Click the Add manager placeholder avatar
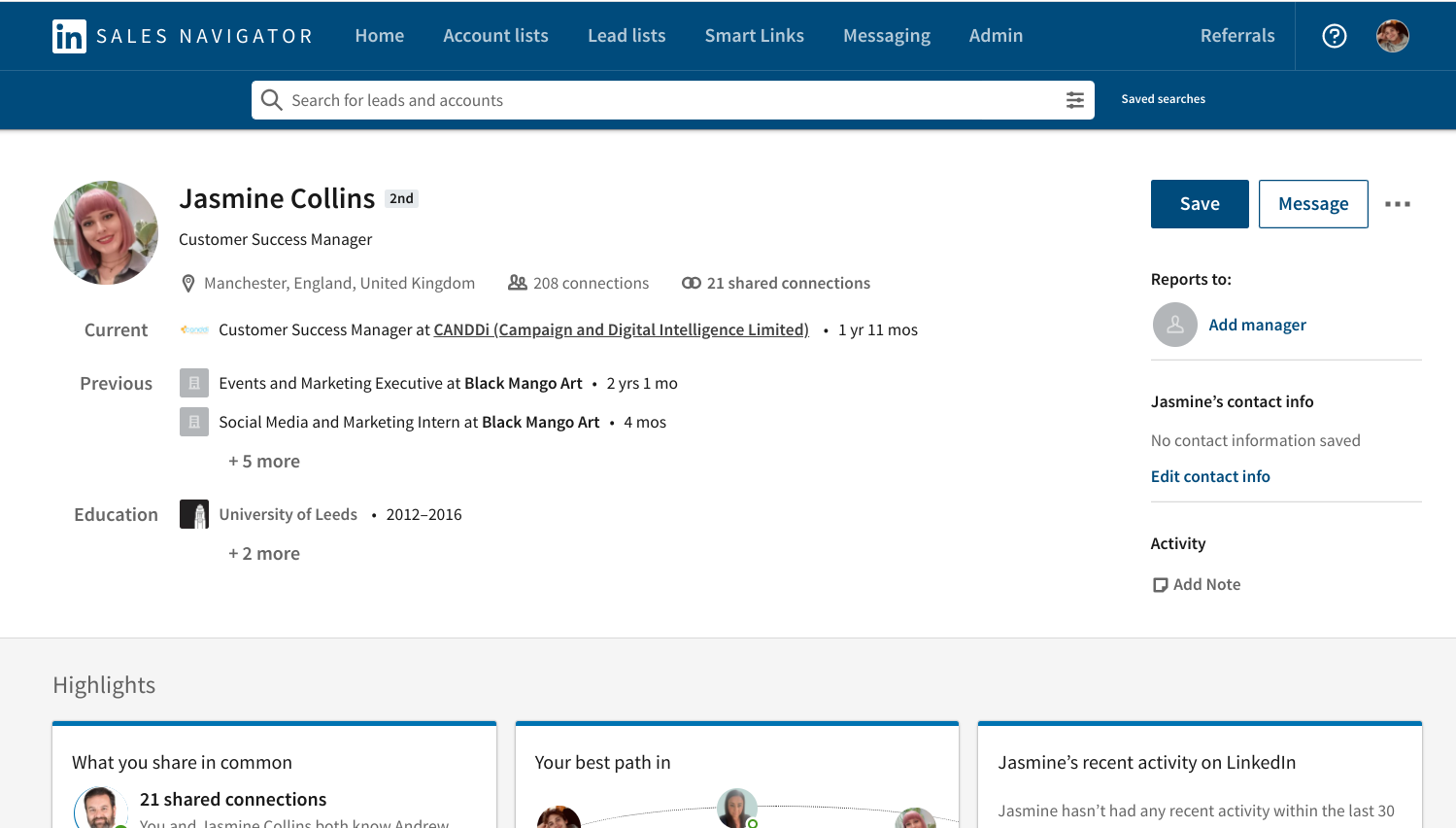Image resolution: width=1456 pixels, height=828 pixels. click(1175, 325)
